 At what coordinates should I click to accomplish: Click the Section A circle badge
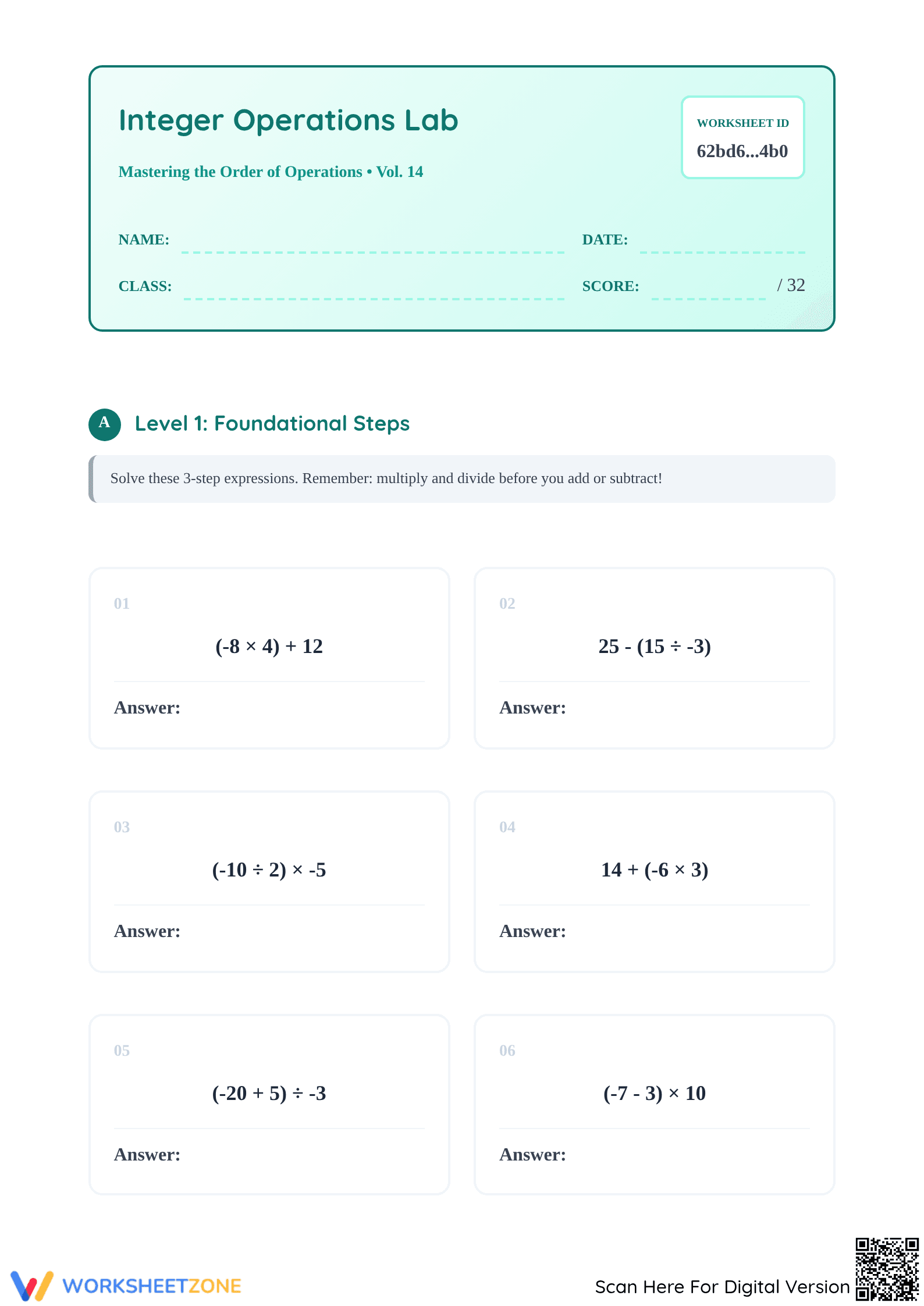(105, 424)
